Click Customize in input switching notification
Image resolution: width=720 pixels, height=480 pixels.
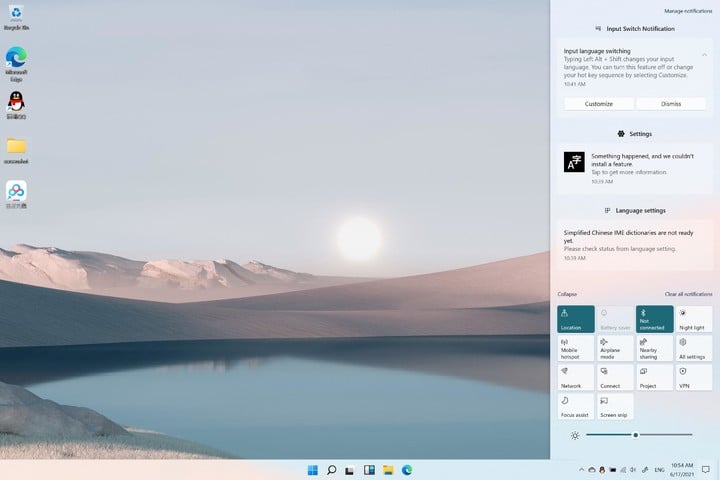pos(598,103)
